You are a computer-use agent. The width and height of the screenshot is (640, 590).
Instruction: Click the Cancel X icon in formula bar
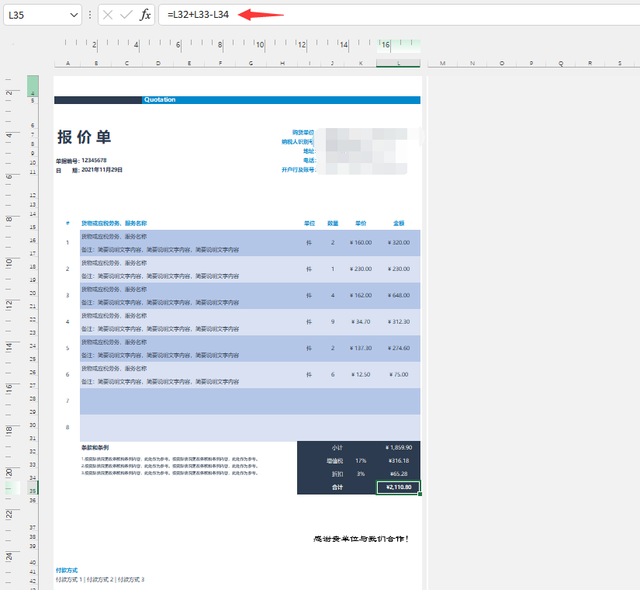pyautogui.click(x=108, y=15)
